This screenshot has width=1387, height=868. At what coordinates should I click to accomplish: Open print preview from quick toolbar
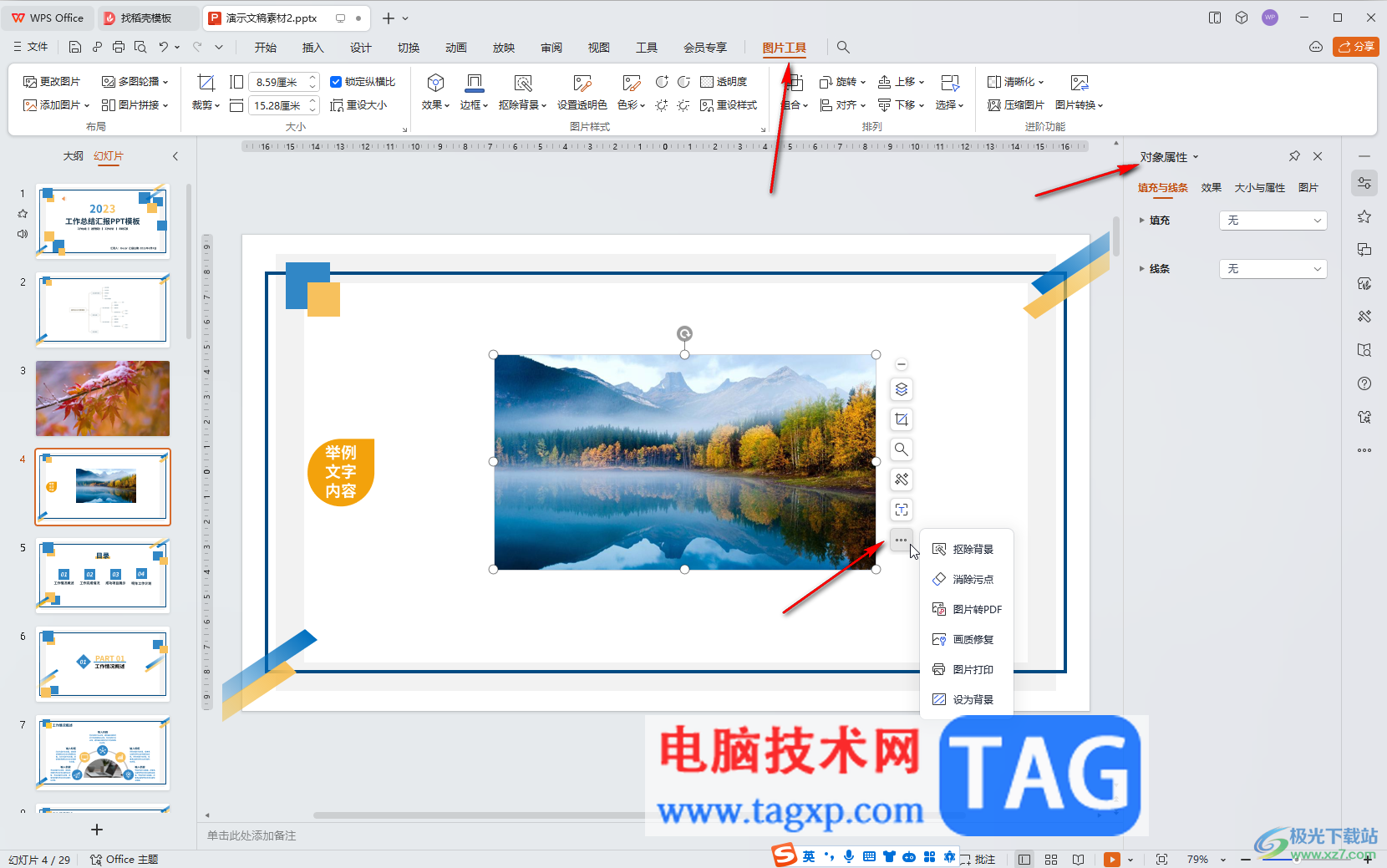[140, 48]
